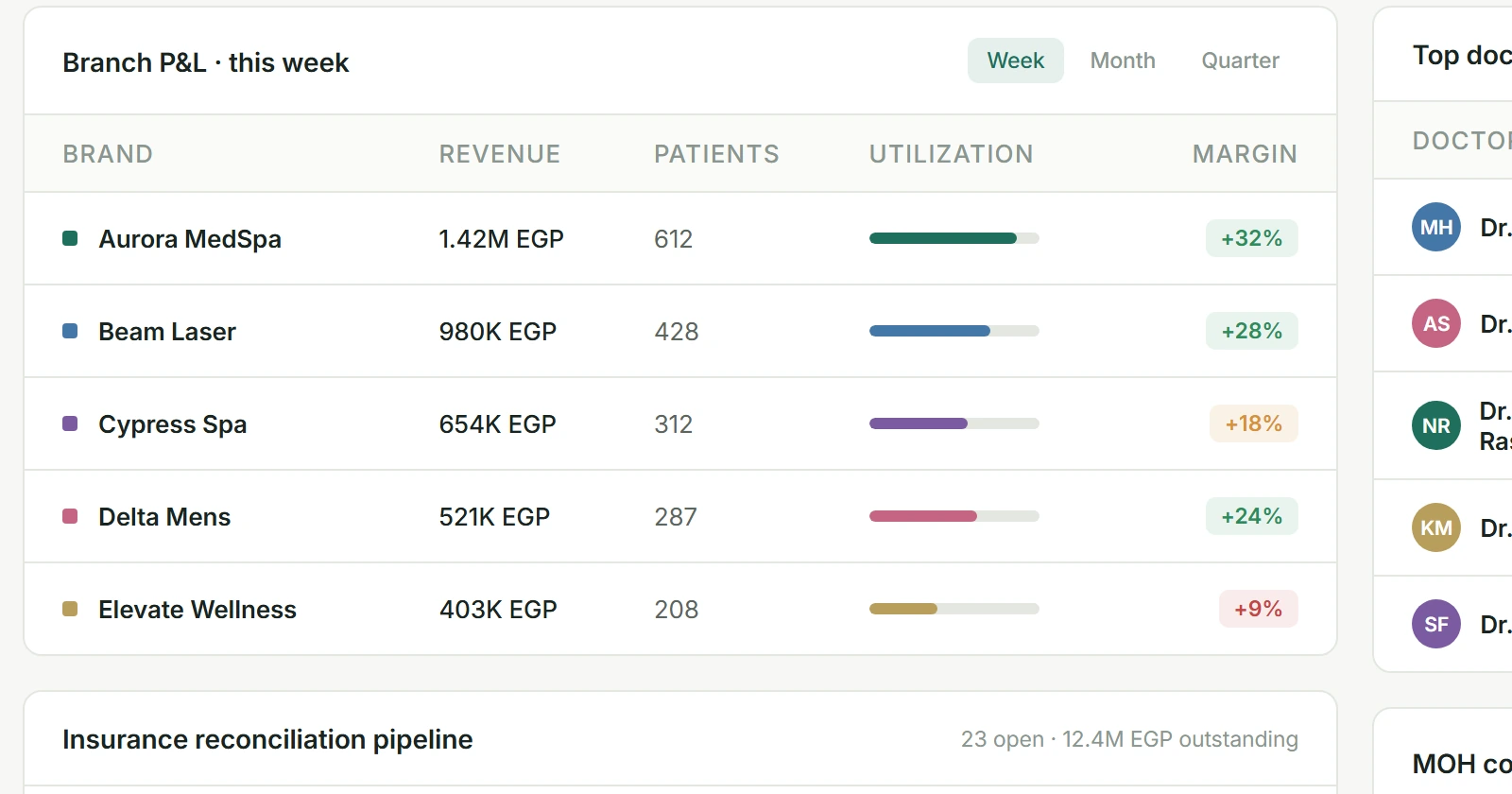
Task: Click Cypress Spa utilization bar
Action: pyautogui.click(x=954, y=423)
